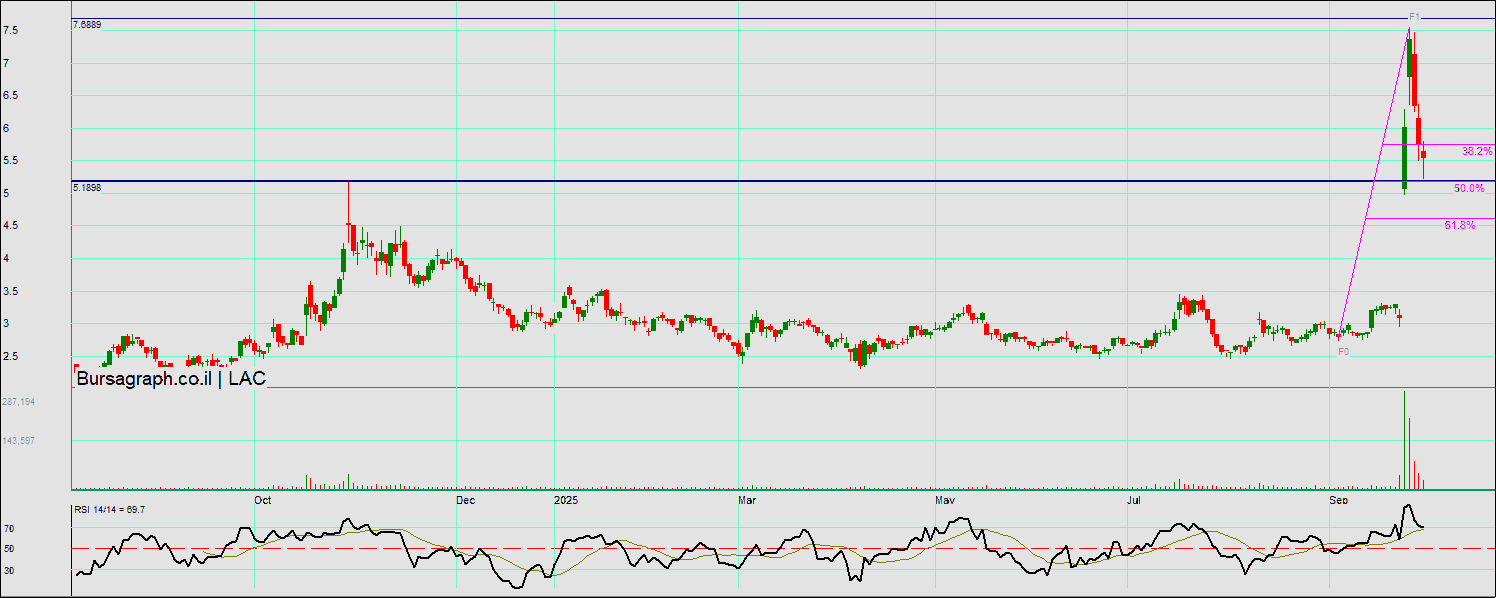
Task: Click the Bursagraph.co.il | LAC watermark
Action: point(171,378)
